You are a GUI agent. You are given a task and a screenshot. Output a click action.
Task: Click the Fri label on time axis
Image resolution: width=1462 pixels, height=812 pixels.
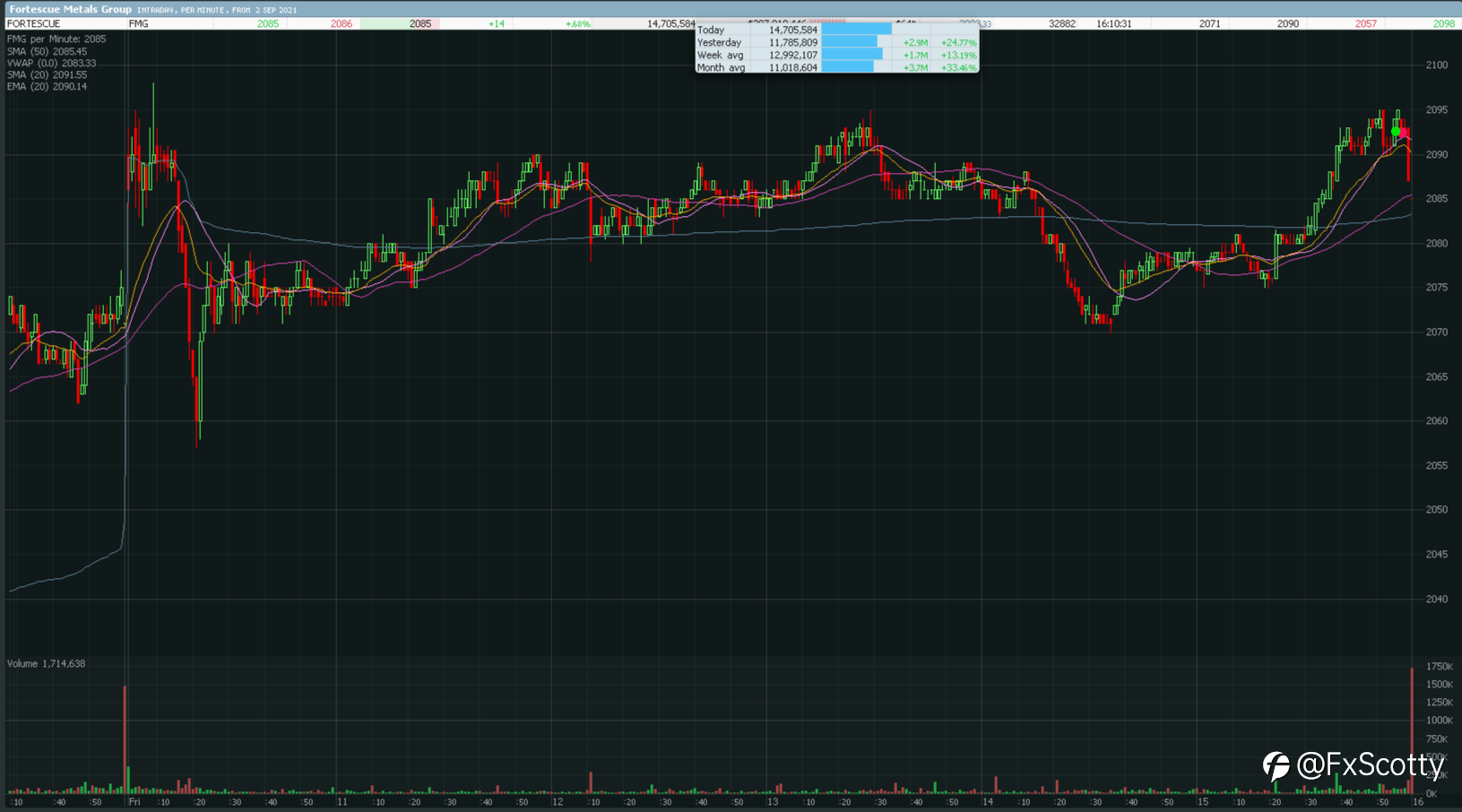(134, 802)
